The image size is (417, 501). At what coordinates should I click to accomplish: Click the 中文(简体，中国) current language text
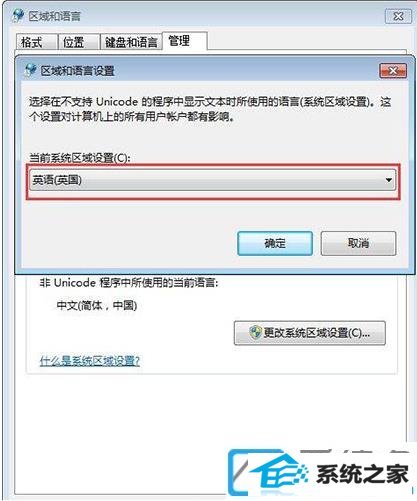97,305
